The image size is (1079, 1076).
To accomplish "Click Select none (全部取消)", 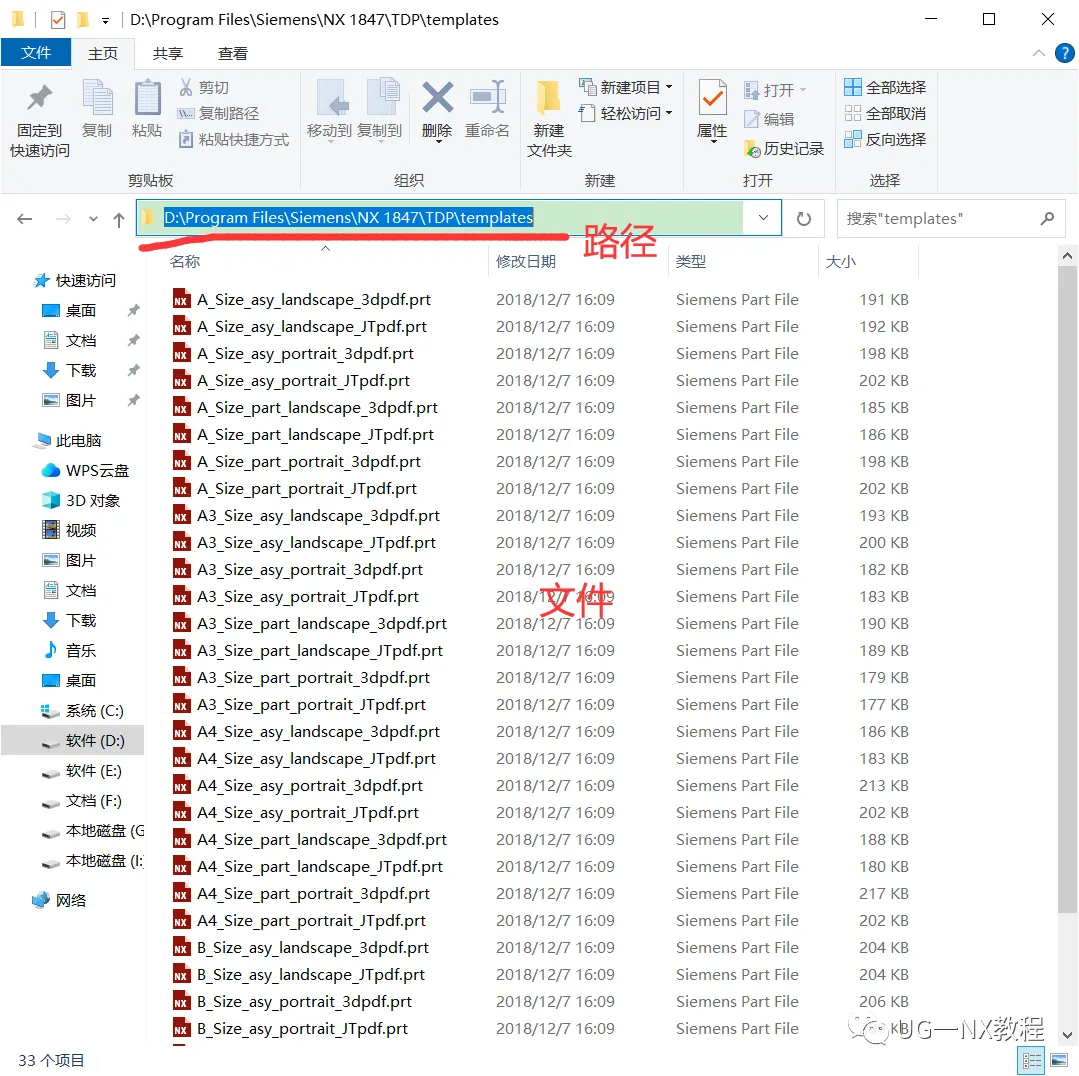I will [x=885, y=114].
